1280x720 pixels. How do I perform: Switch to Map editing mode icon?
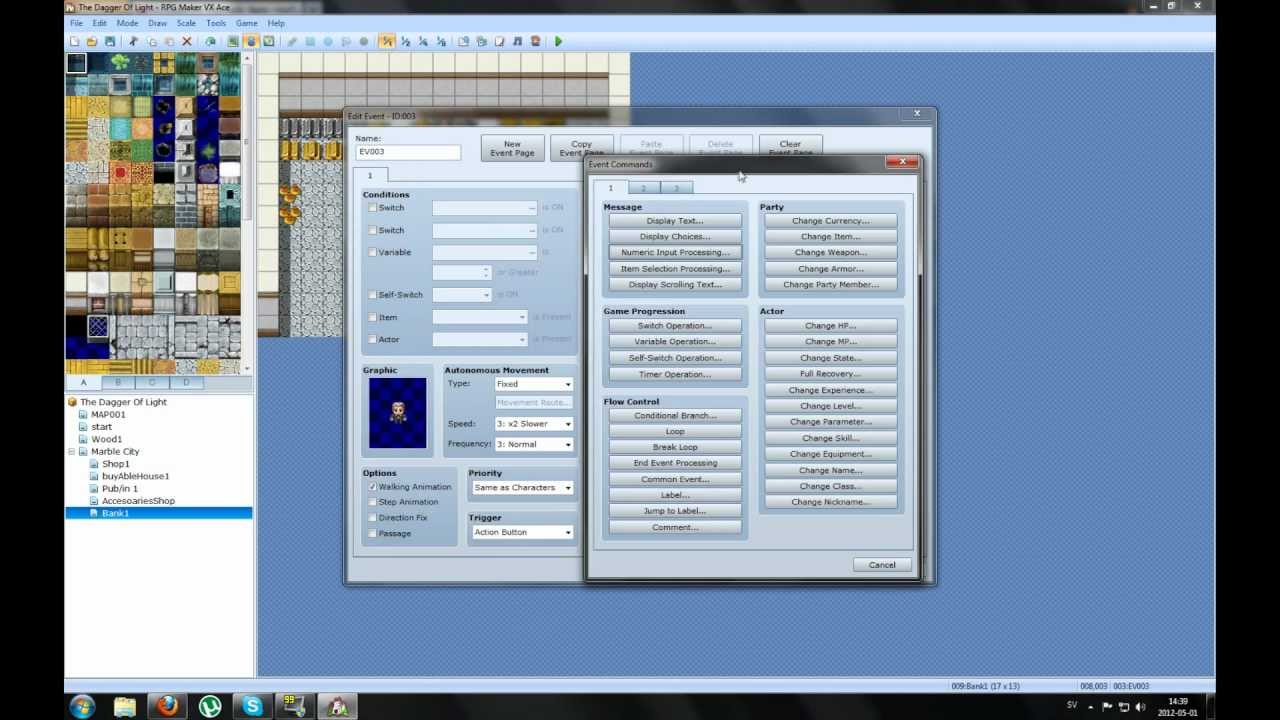(x=234, y=41)
